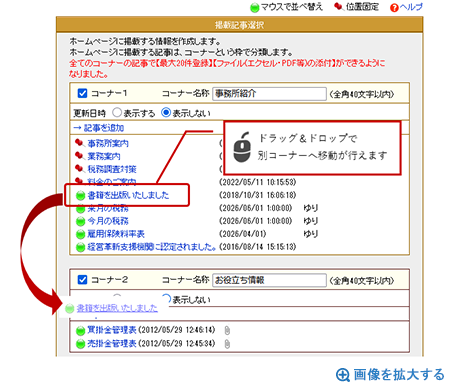Click the date (2026/04/01) on 雇用保険料率表 row
The image size is (450, 386).
tap(242, 234)
